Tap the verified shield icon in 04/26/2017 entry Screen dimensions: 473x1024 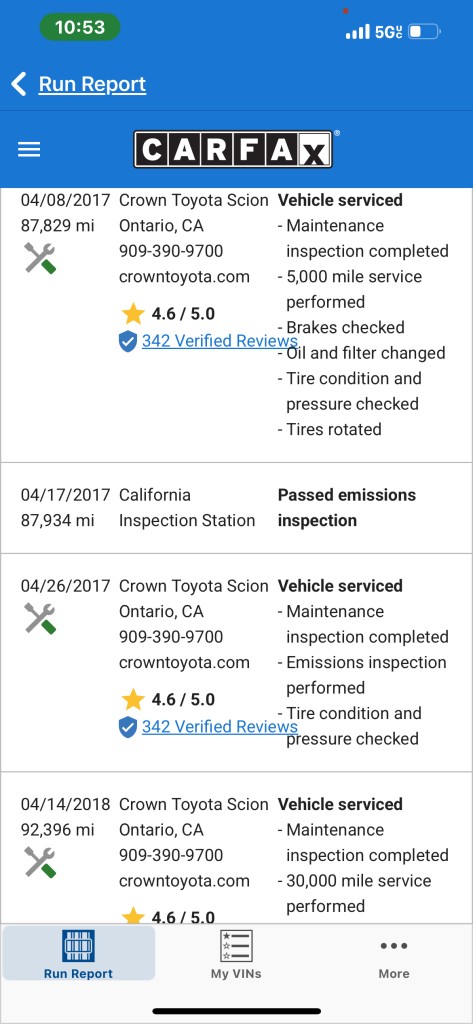[x=128, y=727]
